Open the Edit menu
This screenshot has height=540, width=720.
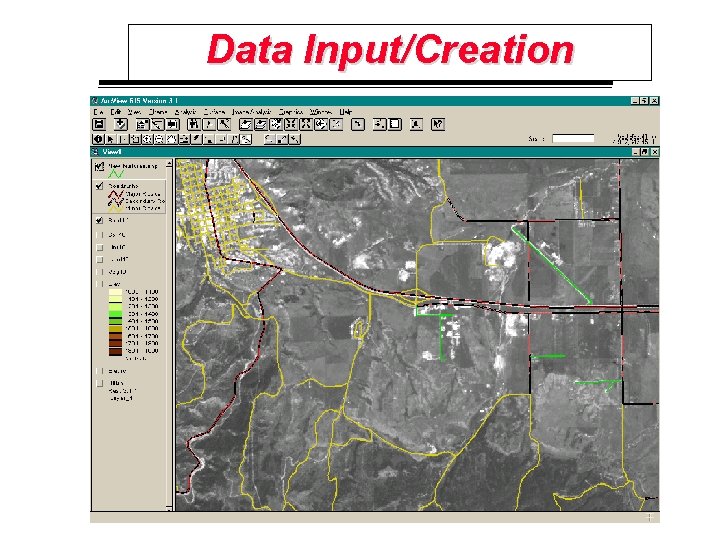click(x=116, y=112)
